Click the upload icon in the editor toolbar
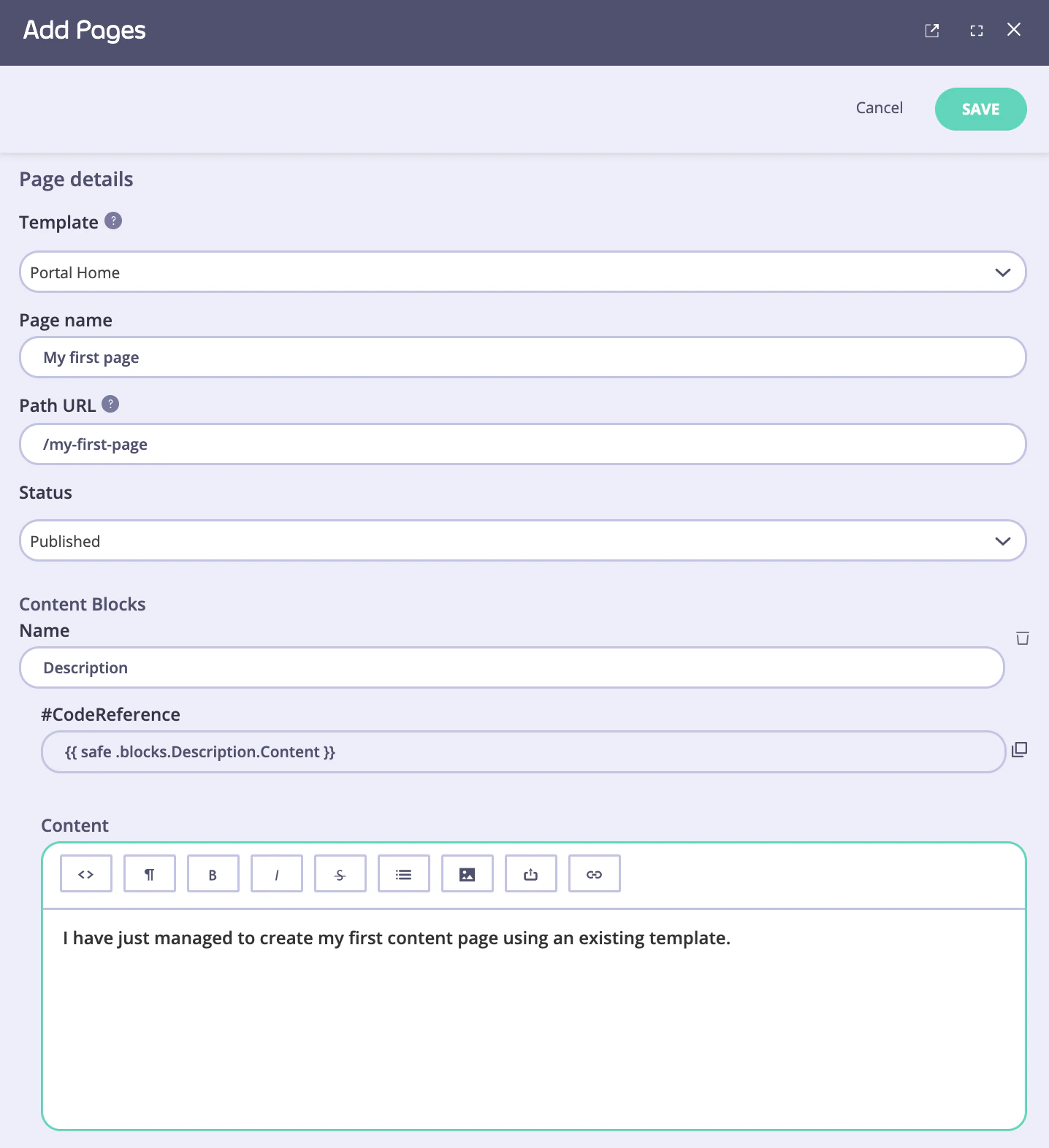The width and height of the screenshot is (1049, 1148). tap(530, 873)
